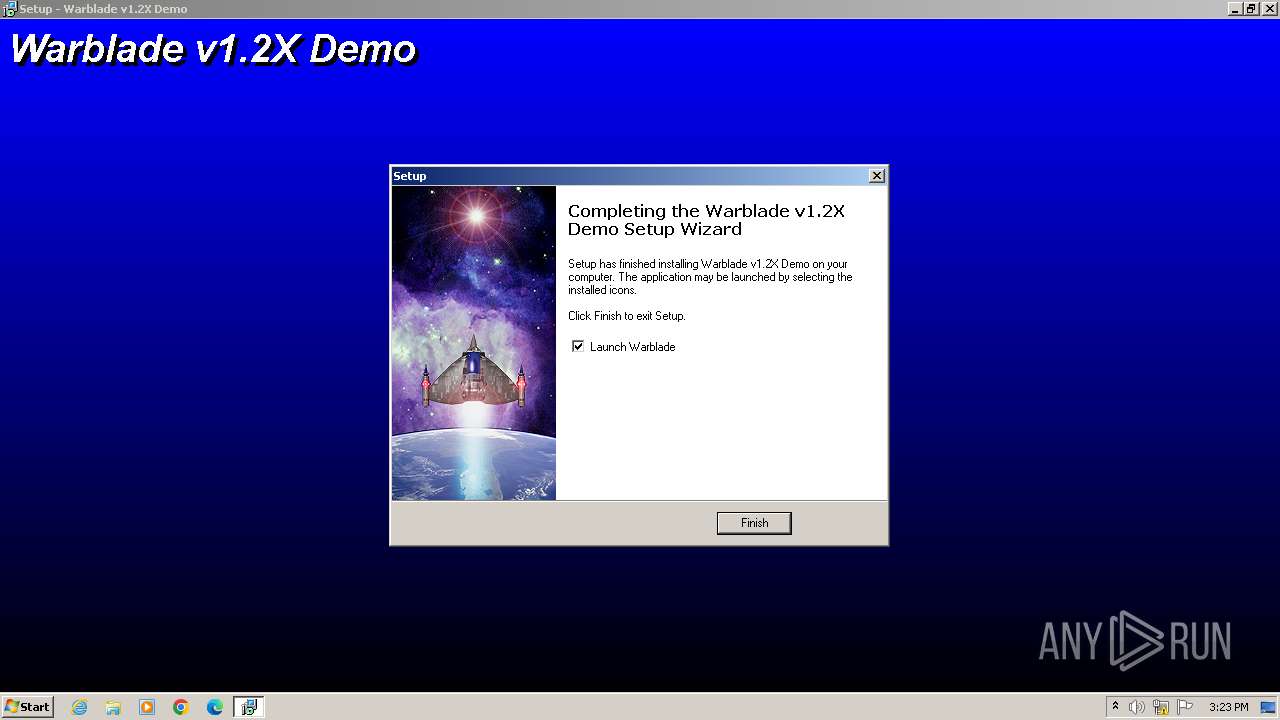Click the 'Setup' dialog title bar text

click(x=410, y=176)
